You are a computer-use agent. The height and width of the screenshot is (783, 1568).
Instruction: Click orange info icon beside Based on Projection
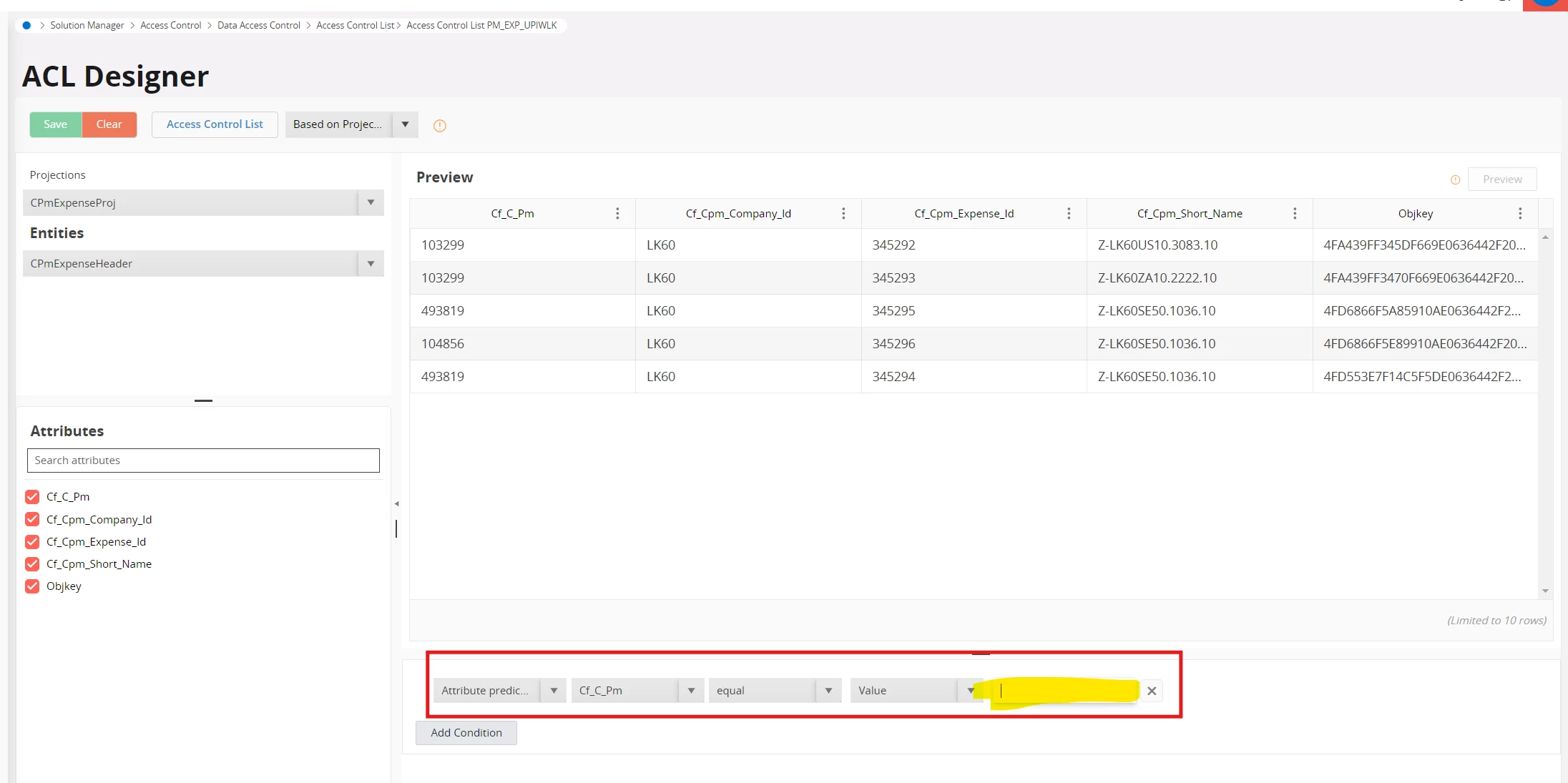tap(440, 126)
